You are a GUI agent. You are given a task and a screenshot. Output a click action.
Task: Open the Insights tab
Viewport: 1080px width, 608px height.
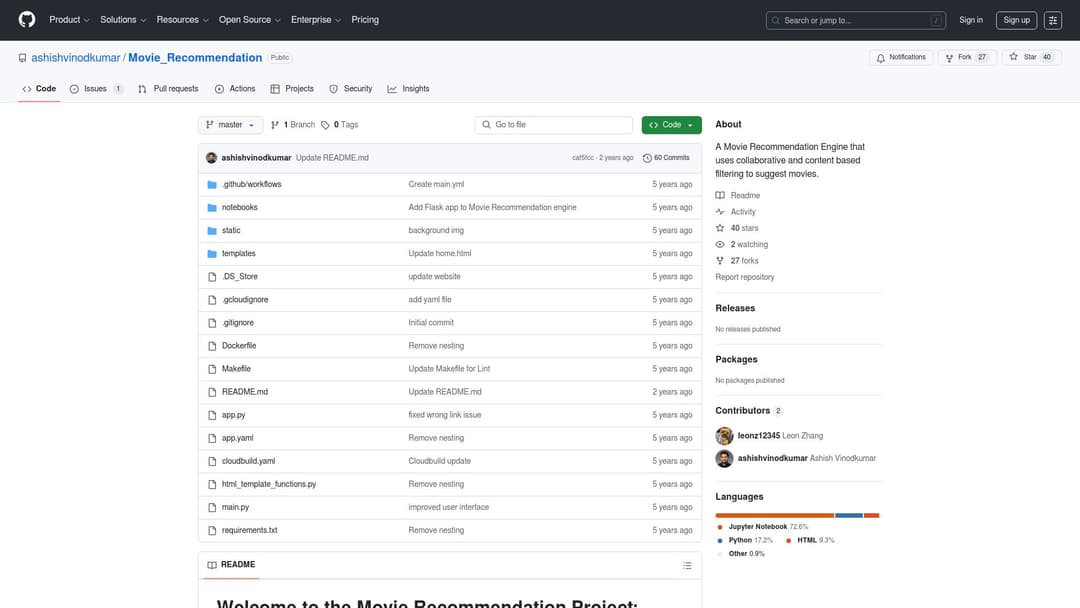(x=408, y=89)
